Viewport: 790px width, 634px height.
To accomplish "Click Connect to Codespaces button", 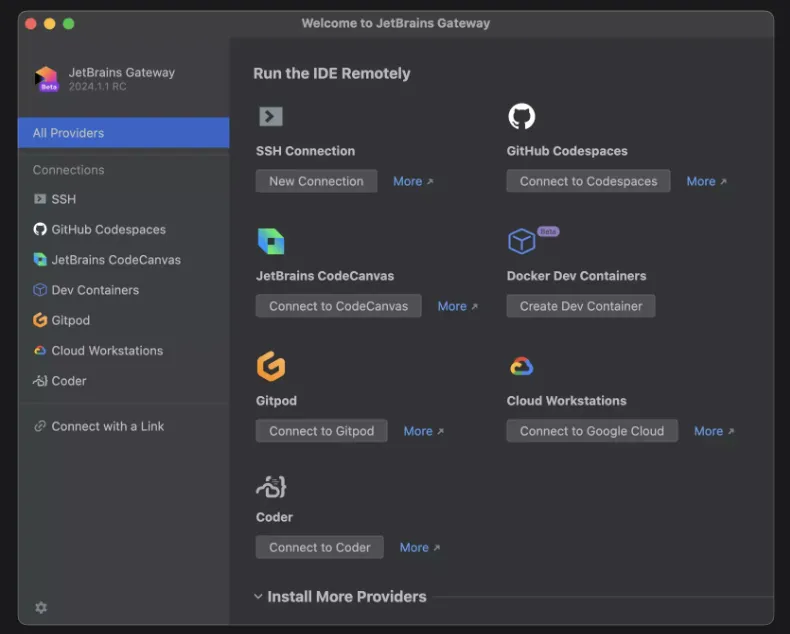I will pyautogui.click(x=588, y=181).
